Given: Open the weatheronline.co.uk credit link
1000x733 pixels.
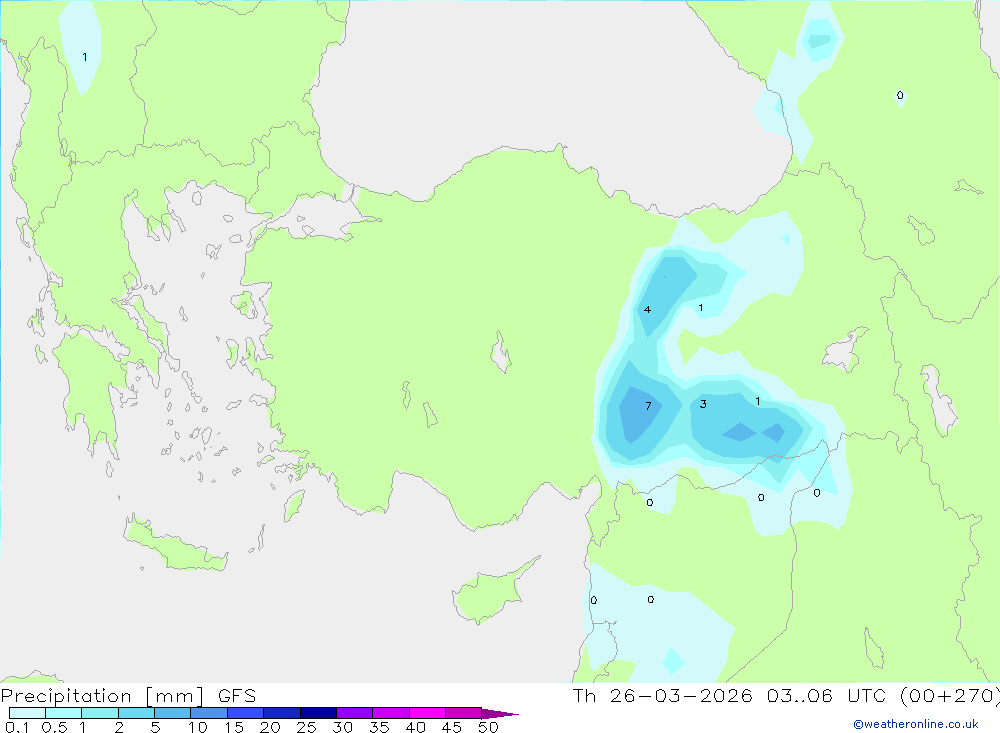Looking at the screenshot, I should (x=916, y=724).
